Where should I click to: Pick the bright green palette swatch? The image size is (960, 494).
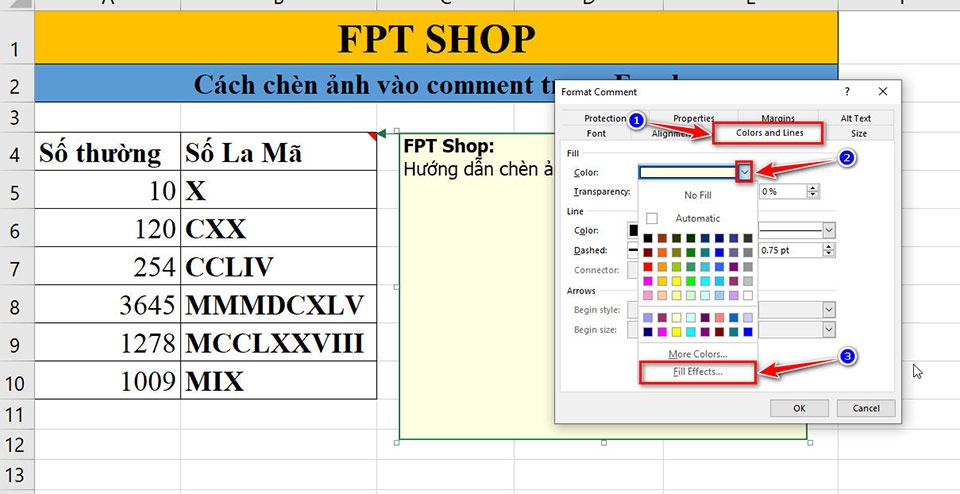click(691, 281)
